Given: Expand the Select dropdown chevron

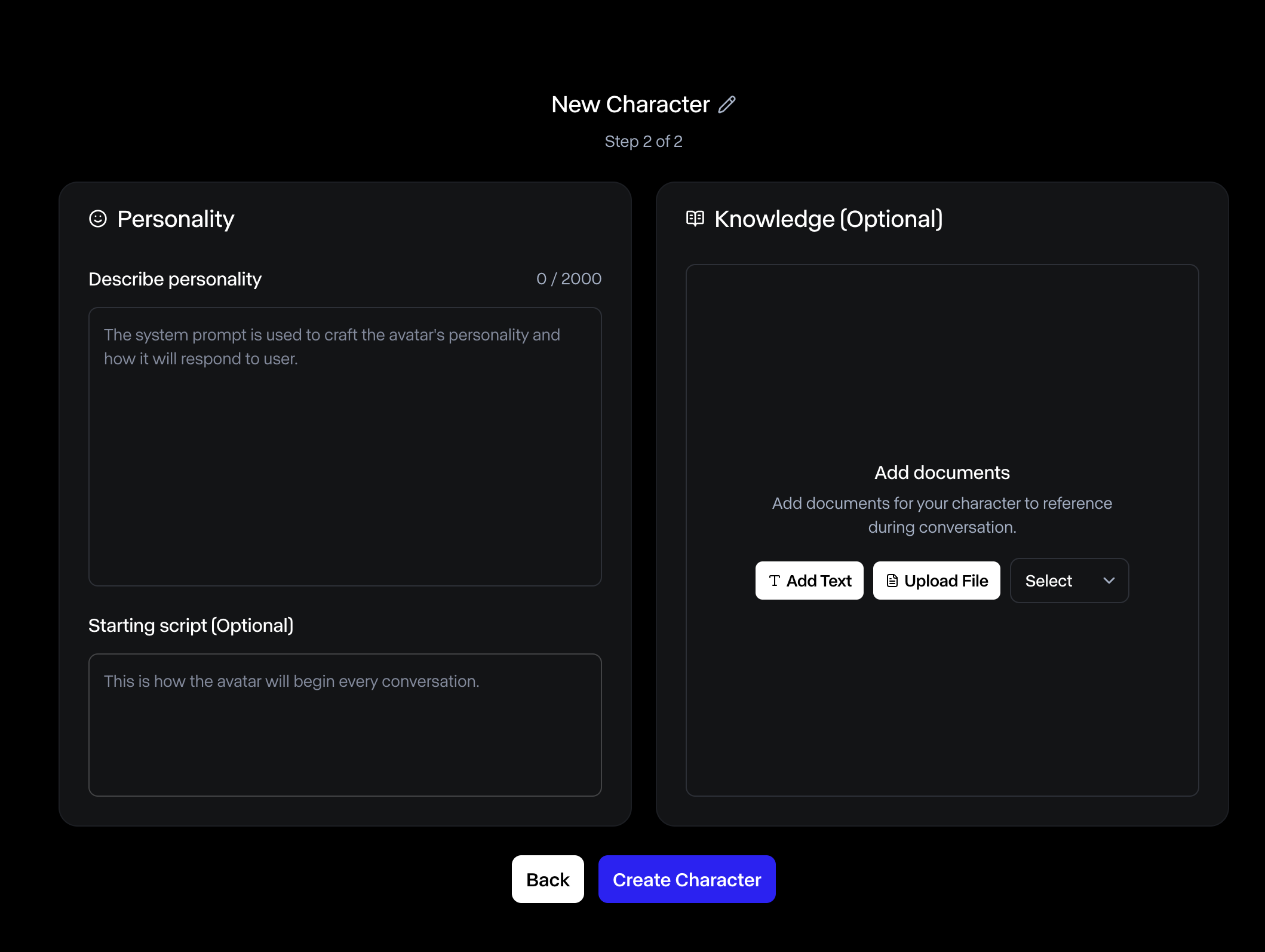Looking at the screenshot, I should coord(1109,581).
